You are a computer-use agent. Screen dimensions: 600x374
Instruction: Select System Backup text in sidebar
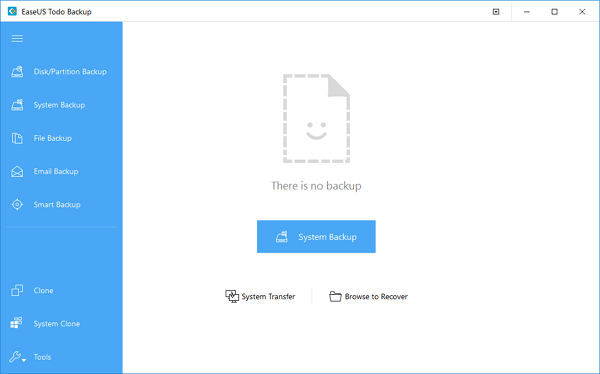59,105
